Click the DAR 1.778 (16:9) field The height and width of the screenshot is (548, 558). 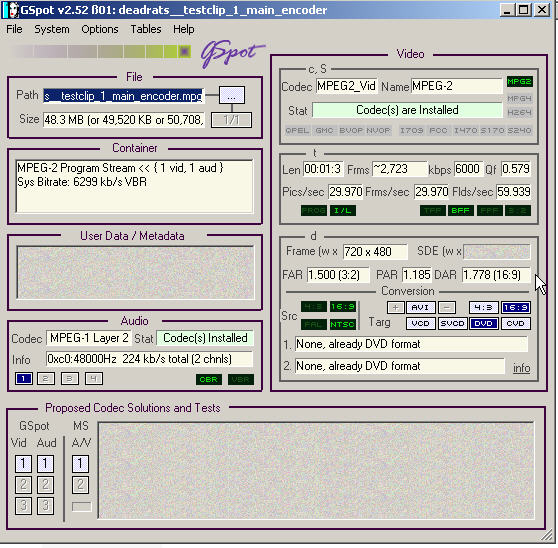click(496, 275)
